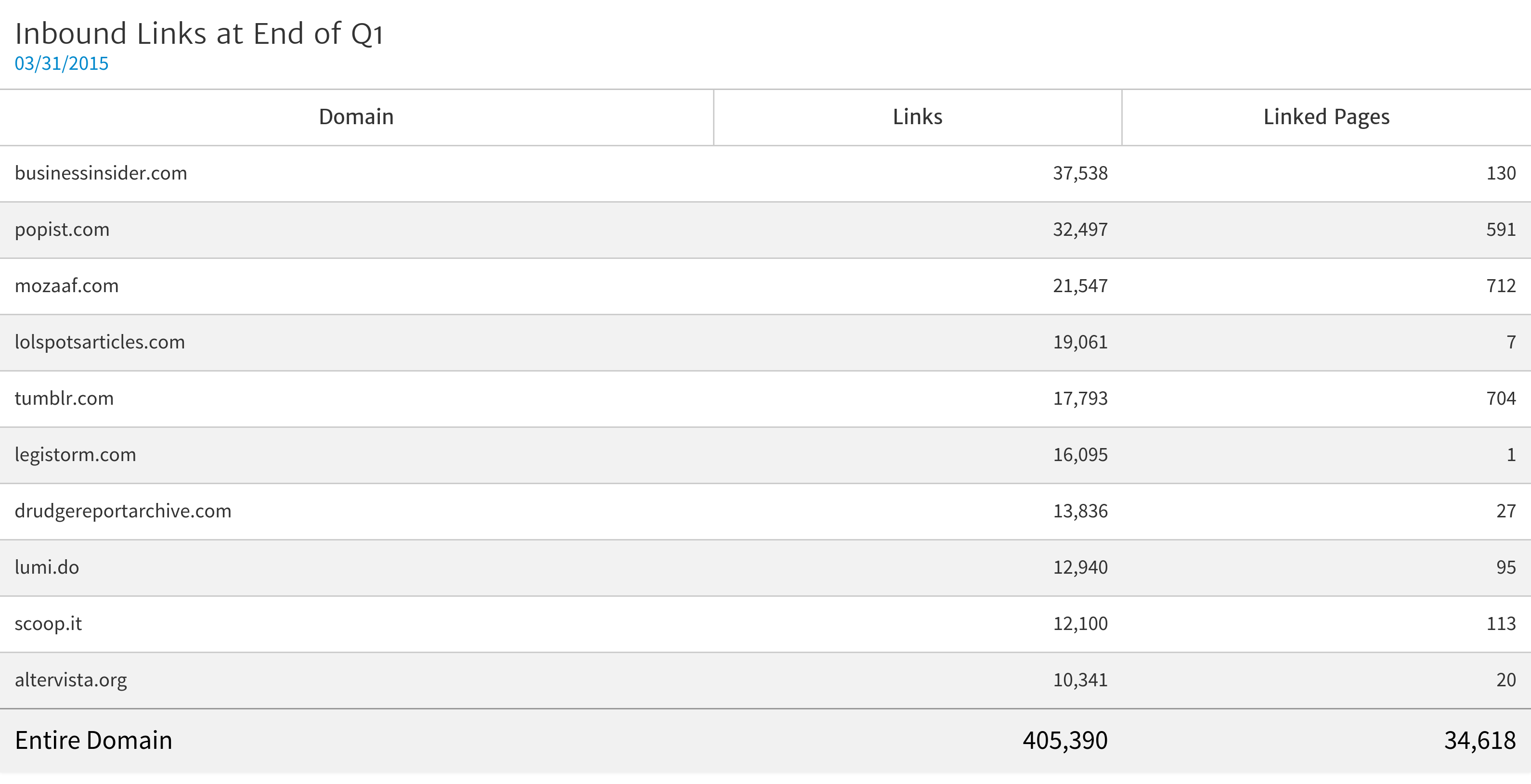The width and height of the screenshot is (1531, 784).
Task: Click the Domain column header
Action: pyautogui.click(x=356, y=117)
